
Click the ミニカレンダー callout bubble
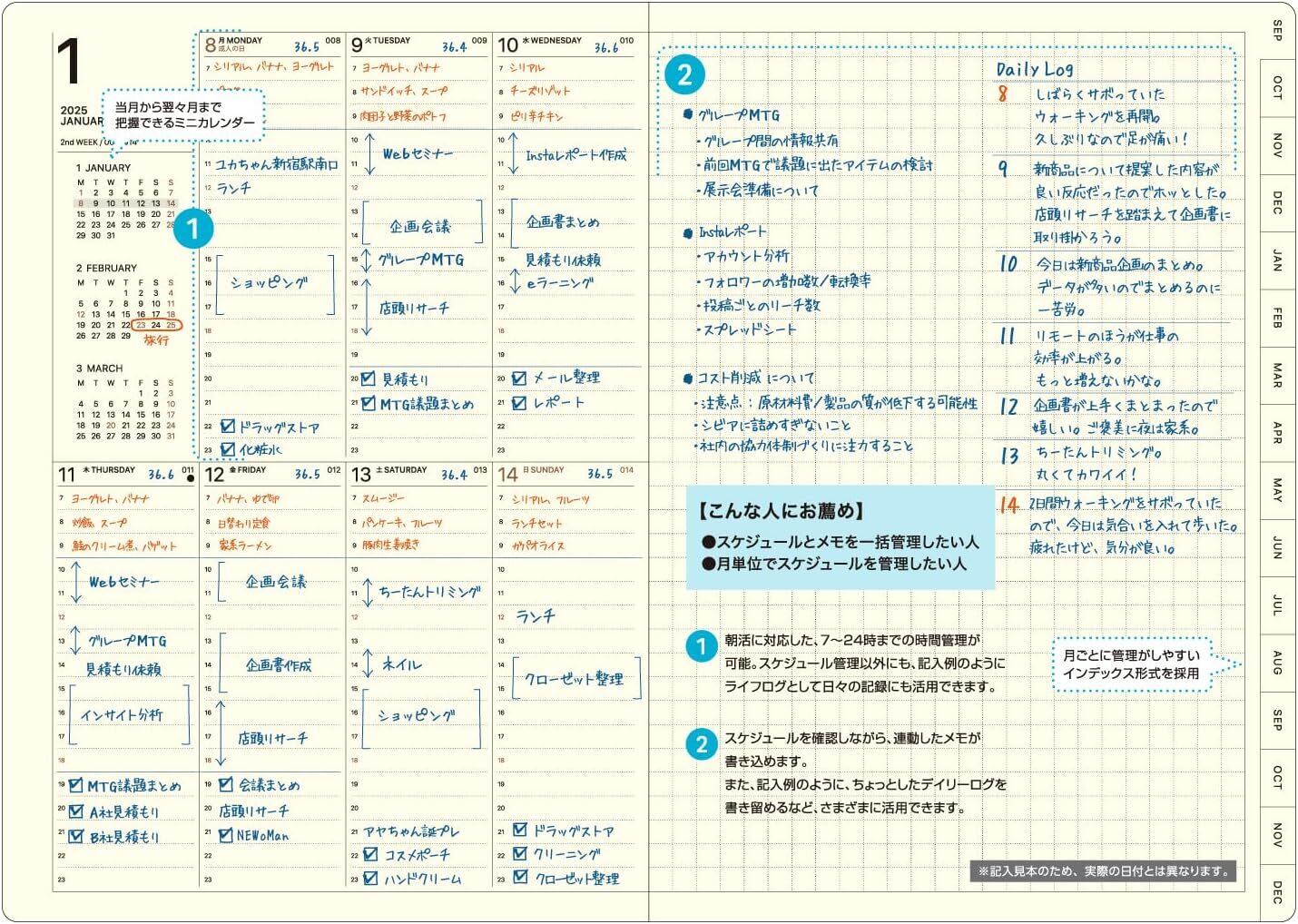click(x=184, y=114)
